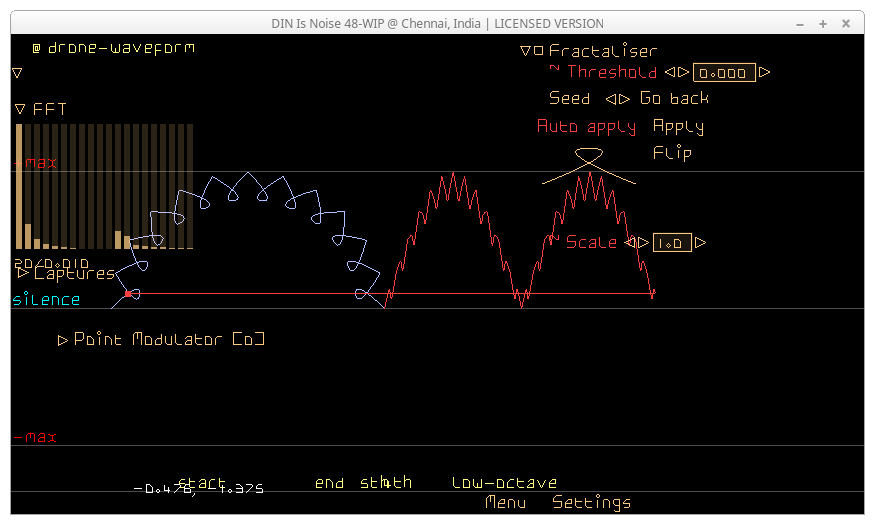Open the Menu at the bottom
This screenshot has height=525, width=875.
click(x=505, y=502)
